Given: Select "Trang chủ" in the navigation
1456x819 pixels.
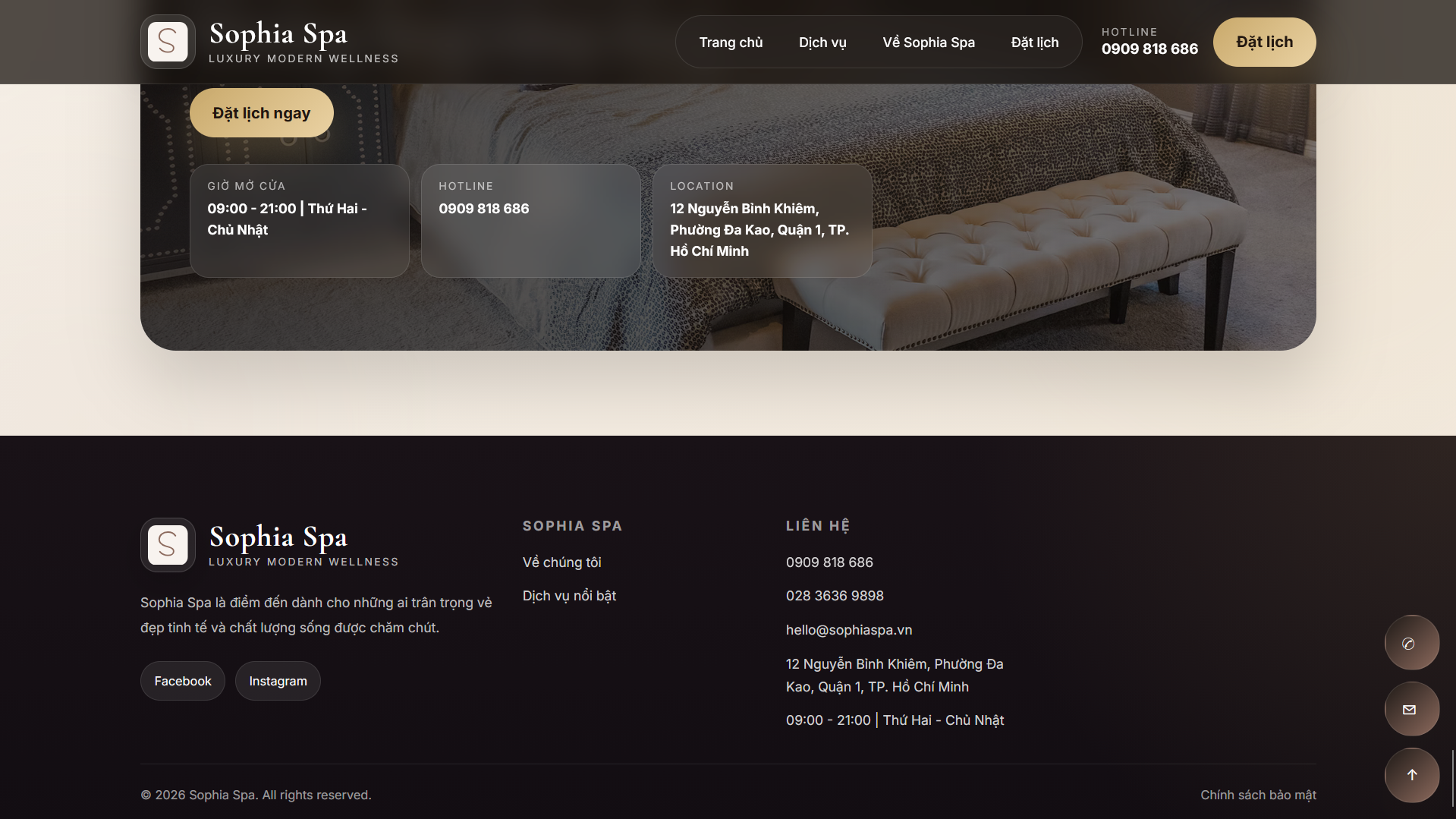Looking at the screenshot, I should [x=731, y=42].
